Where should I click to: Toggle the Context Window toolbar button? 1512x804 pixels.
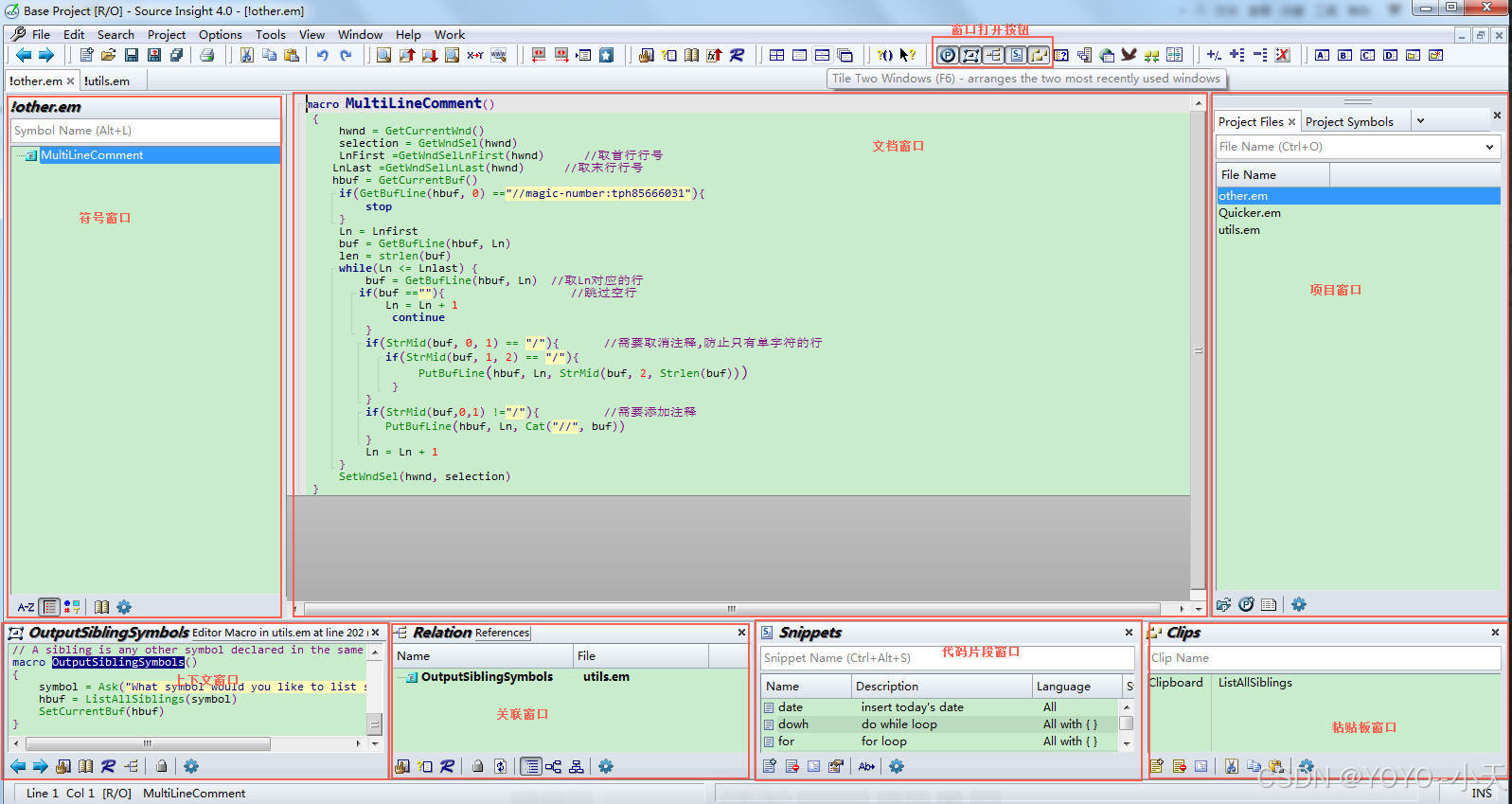click(x=970, y=55)
